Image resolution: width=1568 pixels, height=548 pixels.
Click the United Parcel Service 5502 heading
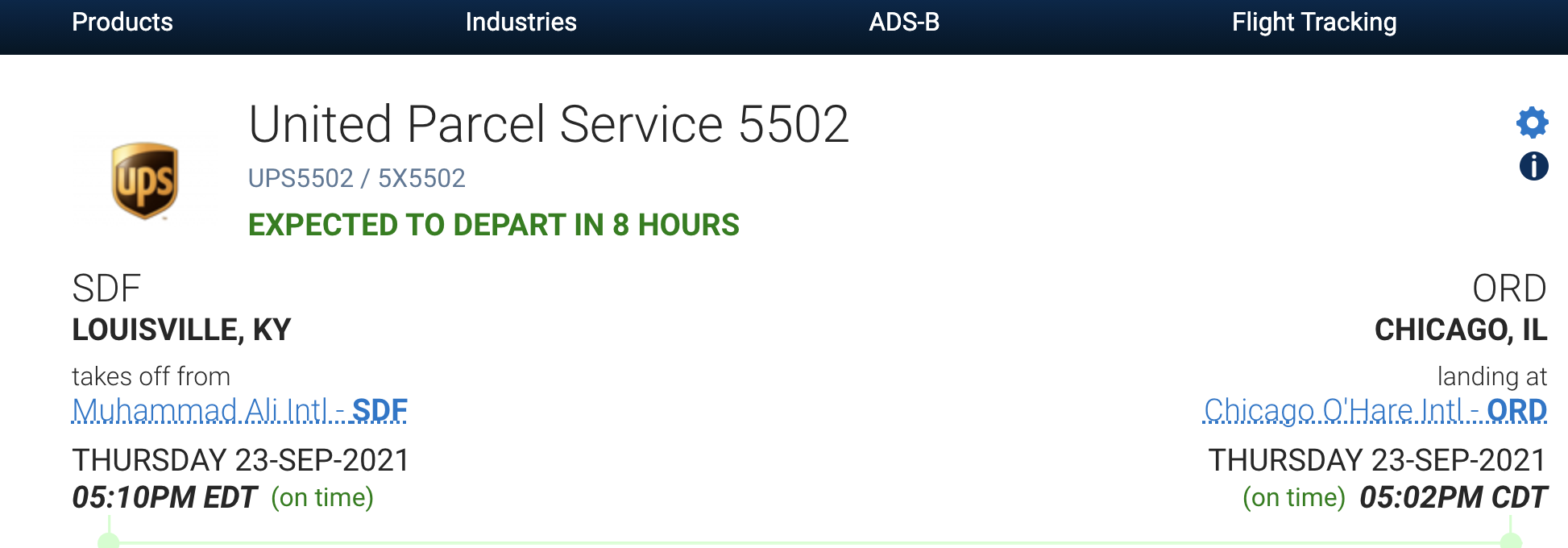point(549,124)
